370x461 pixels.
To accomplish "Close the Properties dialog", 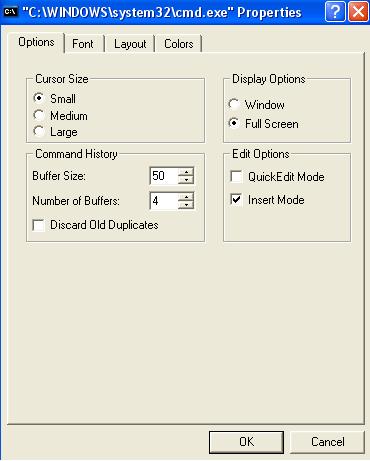I will 358,12.
